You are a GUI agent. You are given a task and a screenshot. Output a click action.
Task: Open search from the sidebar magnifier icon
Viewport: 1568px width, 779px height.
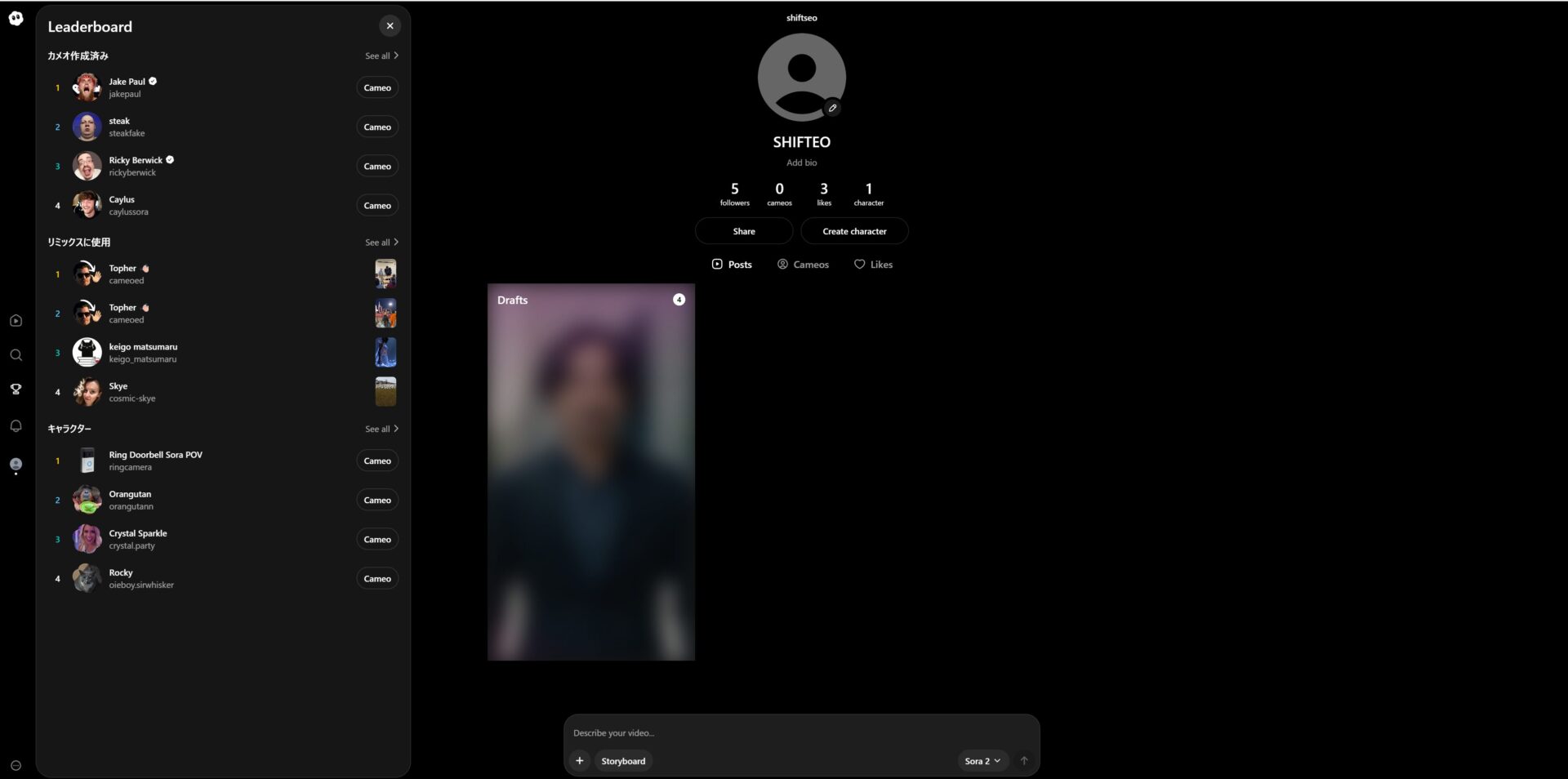point(16,355)
